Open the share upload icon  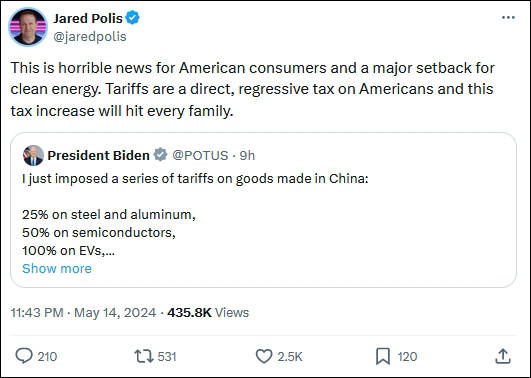click(x=503, y=356)
